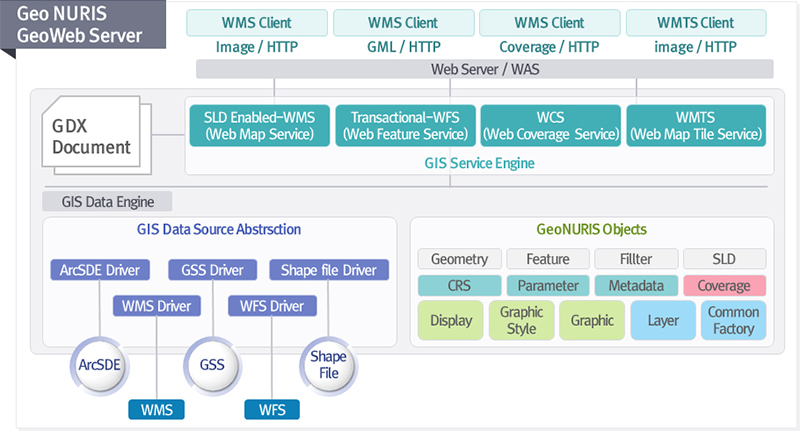Select the Metadata object box

coord(636,286)
